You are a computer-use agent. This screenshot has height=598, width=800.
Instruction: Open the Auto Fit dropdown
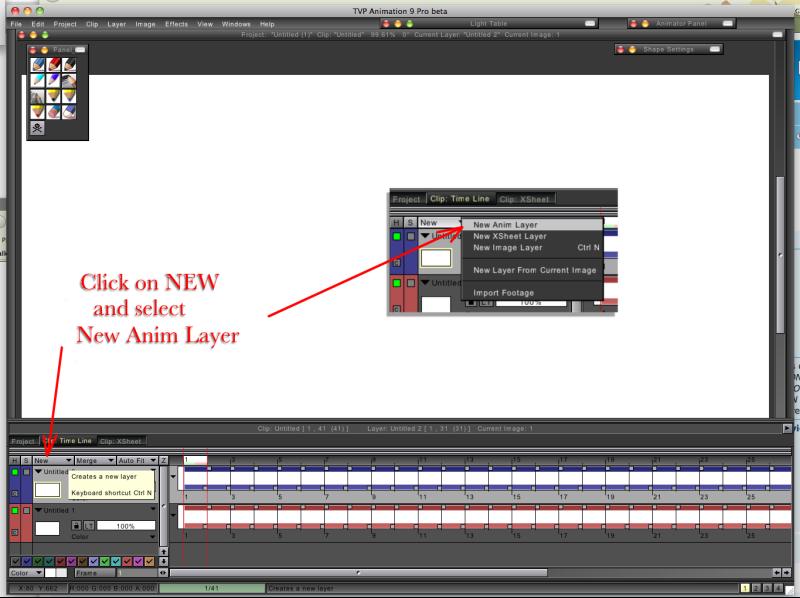tap(137, 460)
